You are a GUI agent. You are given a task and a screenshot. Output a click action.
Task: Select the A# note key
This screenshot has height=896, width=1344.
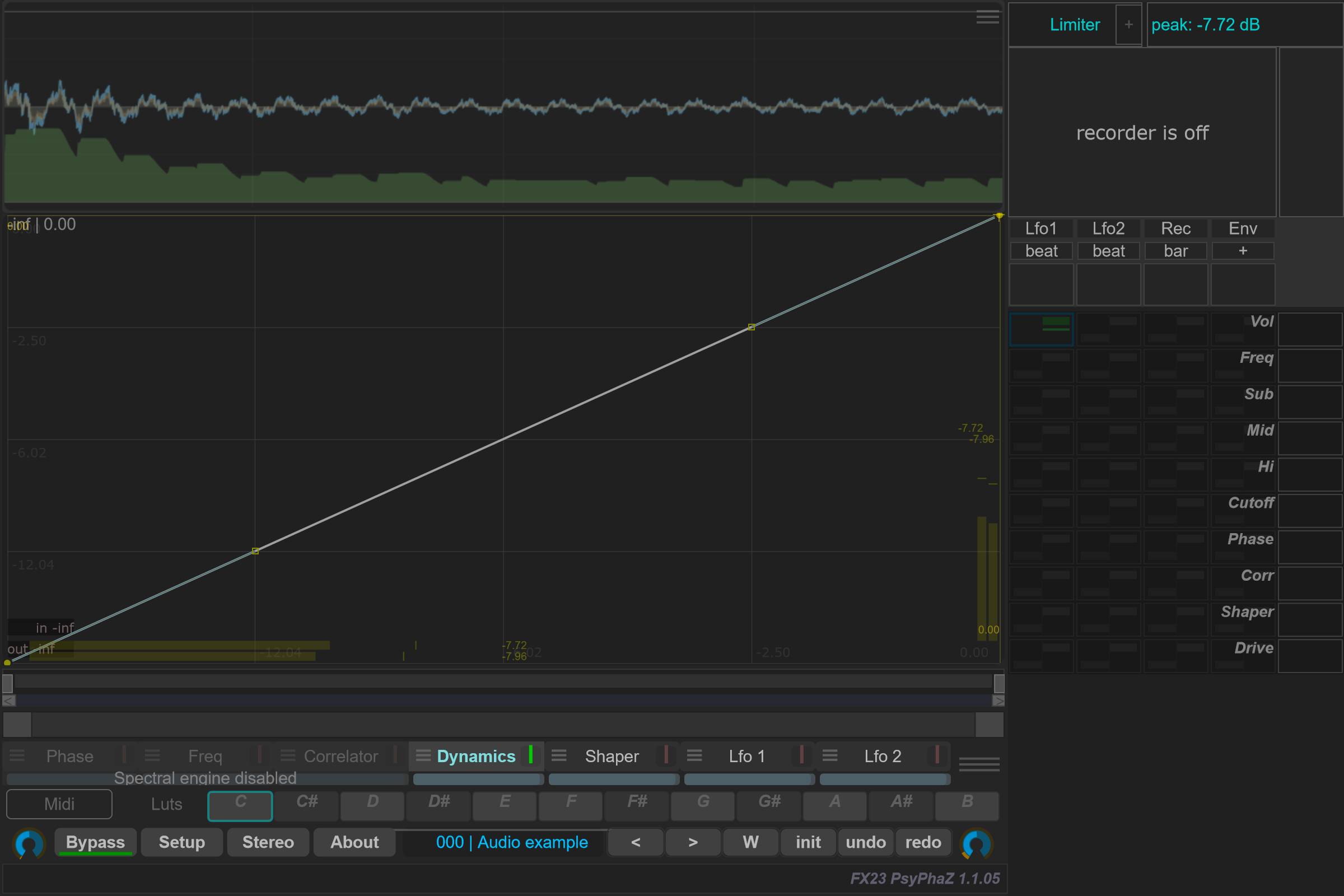tap(901, 806)
